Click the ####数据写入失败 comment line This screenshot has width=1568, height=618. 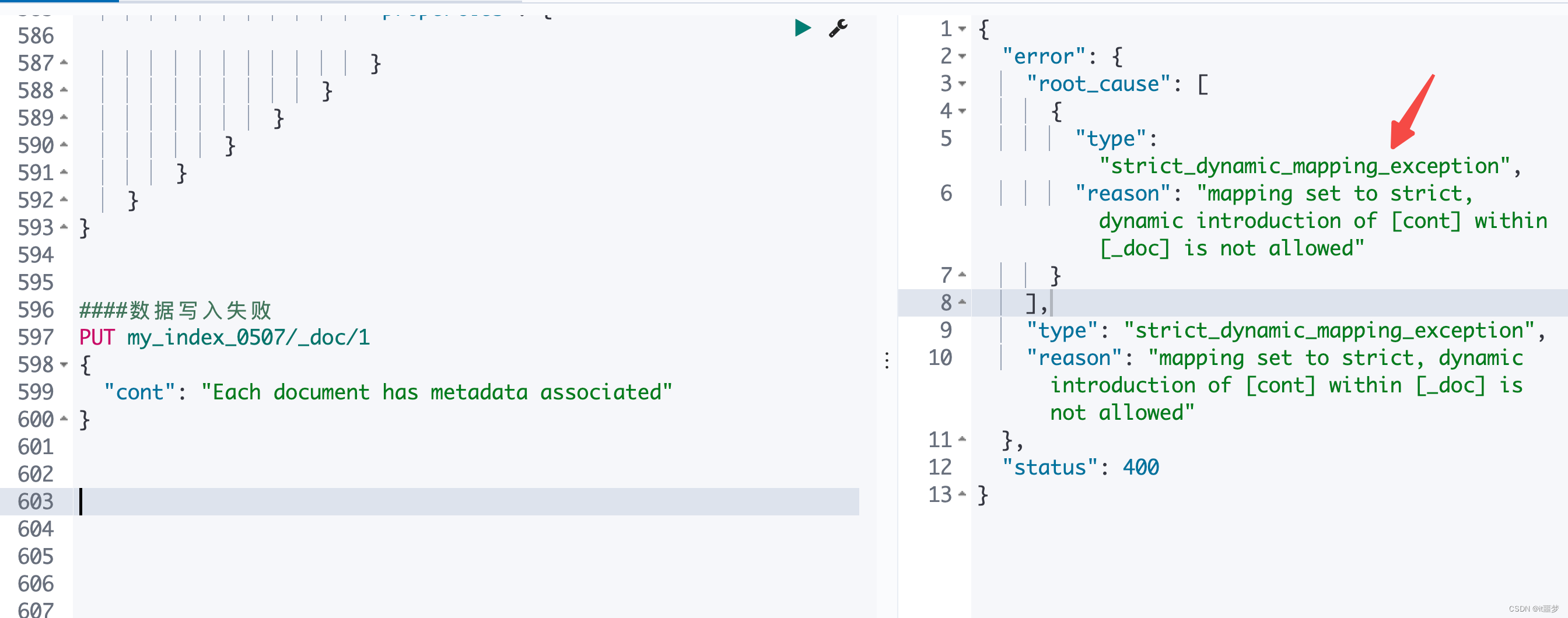[x=176, y=310]
